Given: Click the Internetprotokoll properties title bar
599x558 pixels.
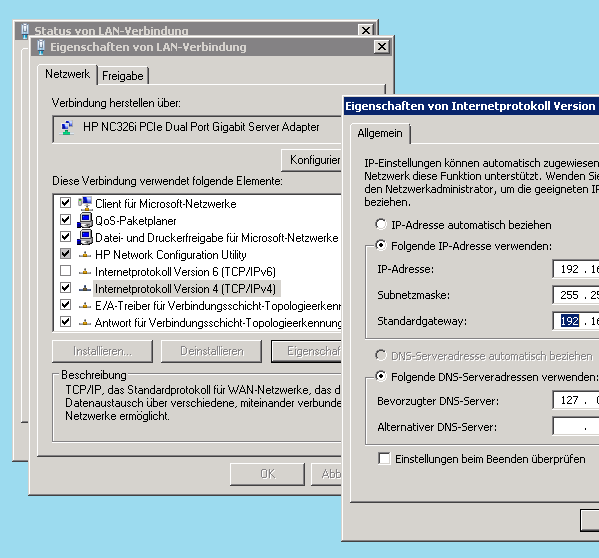Looking at the screenshot, I should click(471, 106).
